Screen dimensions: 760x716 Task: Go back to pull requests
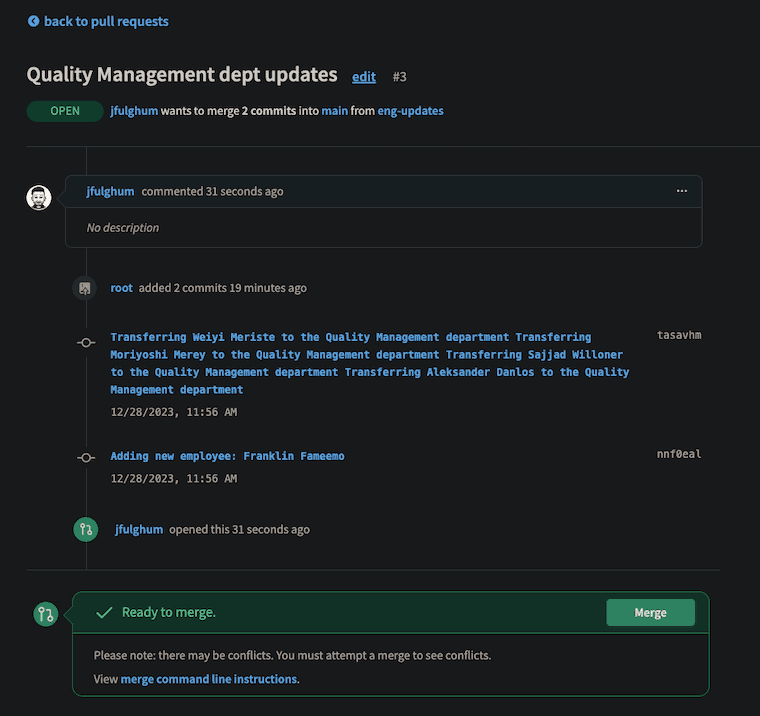tap(106, 21)
